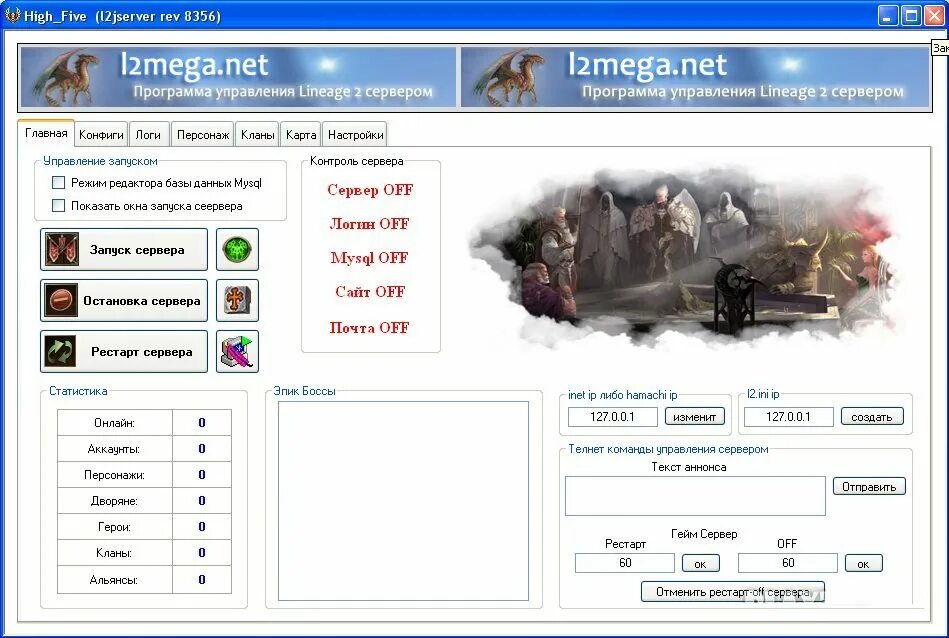Focus the l2.ini ip address field
The width and height of the screenshot is (949, 638).
788,416
